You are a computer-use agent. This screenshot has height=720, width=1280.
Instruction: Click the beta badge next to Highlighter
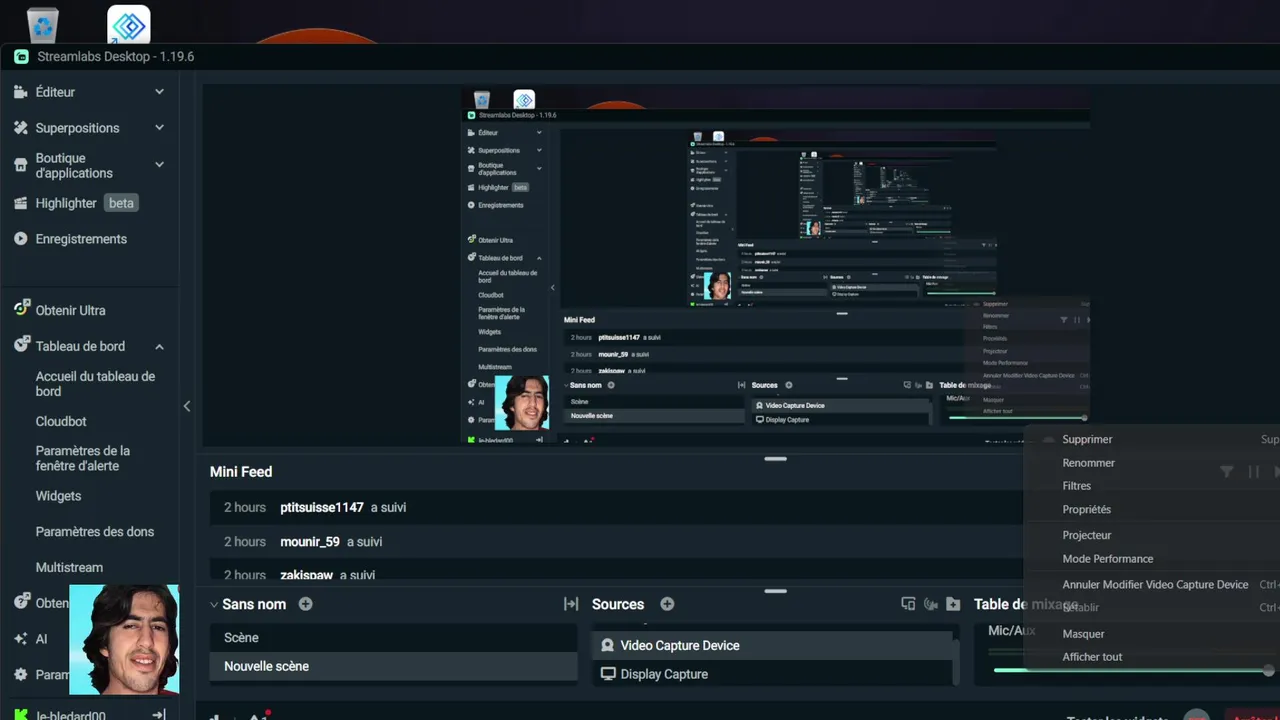(121, 203)
